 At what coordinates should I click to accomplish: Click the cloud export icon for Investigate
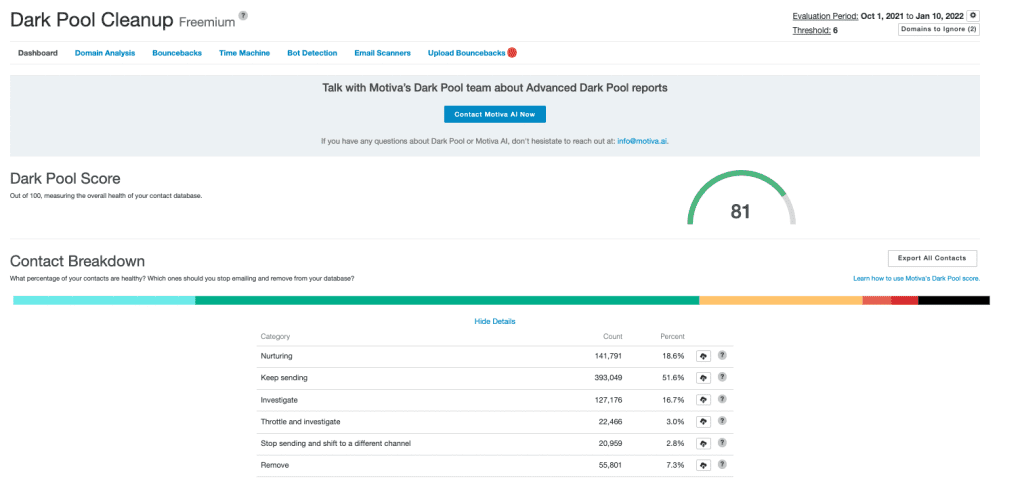703,400
